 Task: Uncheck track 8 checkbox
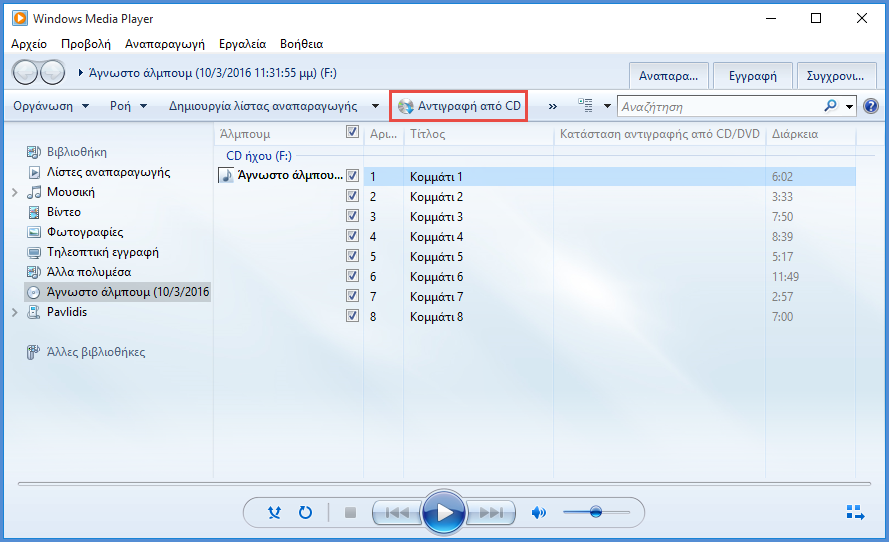(352, 316)
